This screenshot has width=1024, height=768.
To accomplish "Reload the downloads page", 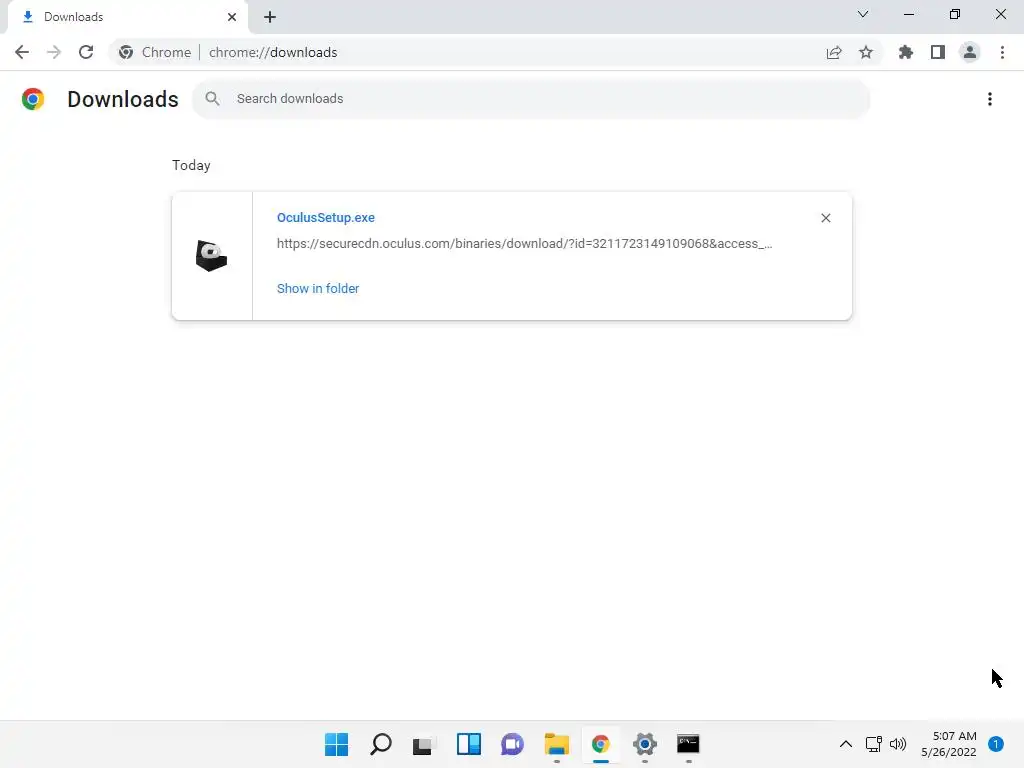I will (86, 52).
